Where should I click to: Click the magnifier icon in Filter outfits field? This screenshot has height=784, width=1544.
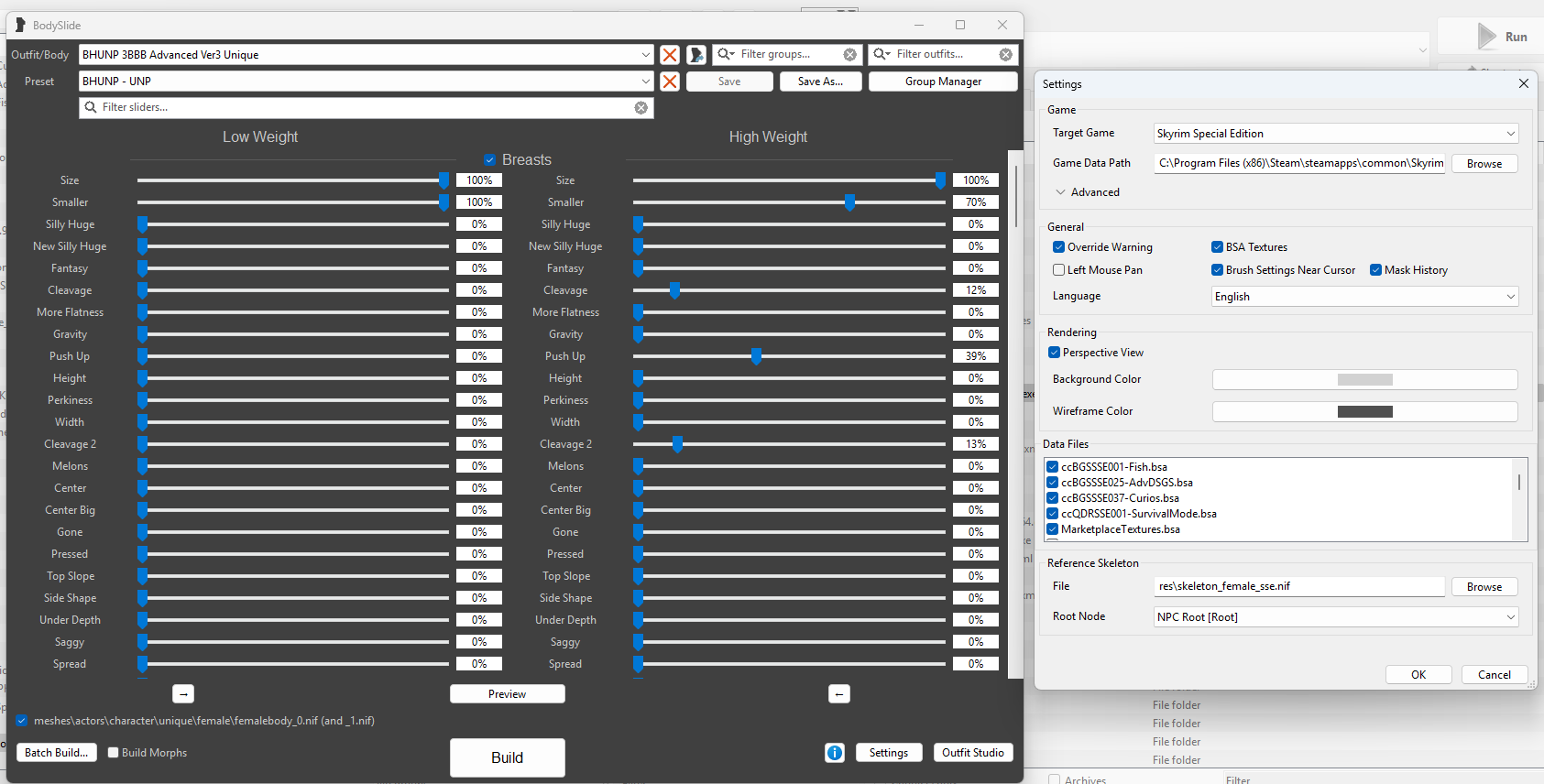tap(882, 54)
